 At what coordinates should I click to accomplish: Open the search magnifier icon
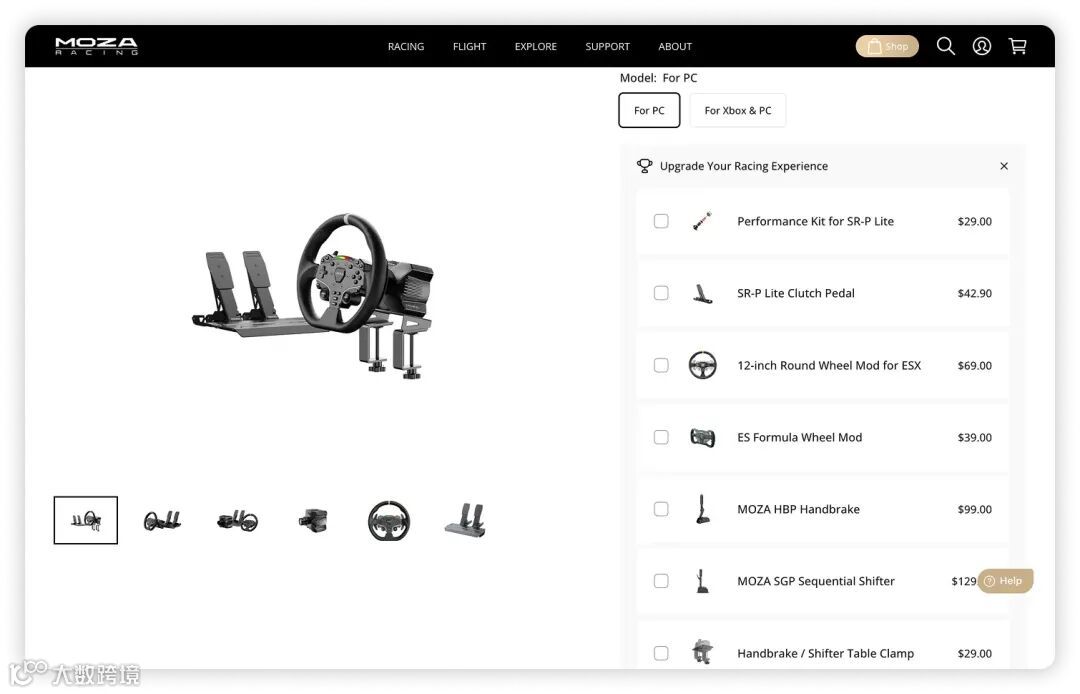click(946, 46)
